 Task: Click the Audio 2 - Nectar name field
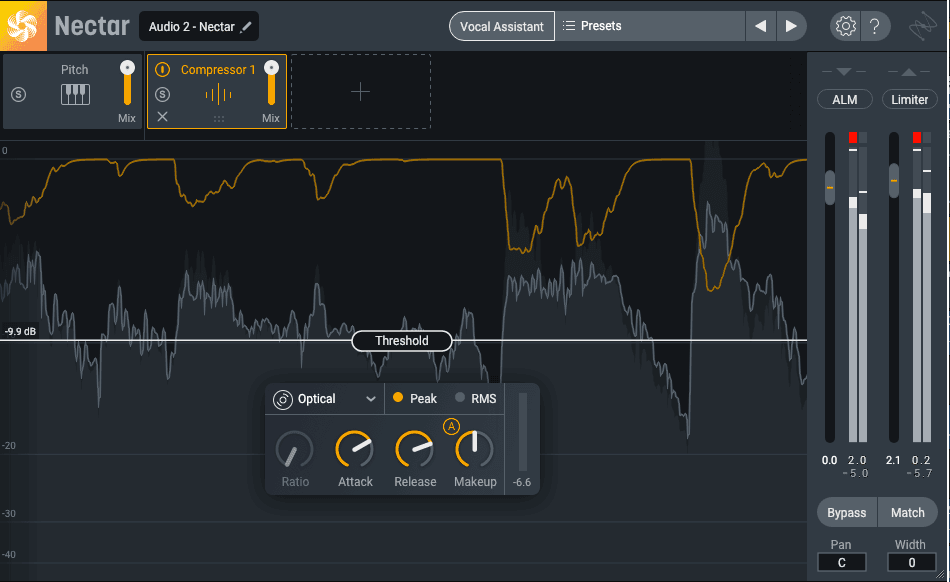click(199, 27)
